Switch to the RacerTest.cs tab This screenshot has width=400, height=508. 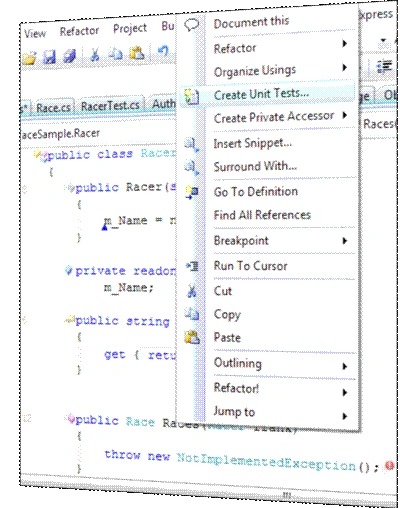point(110,106)
